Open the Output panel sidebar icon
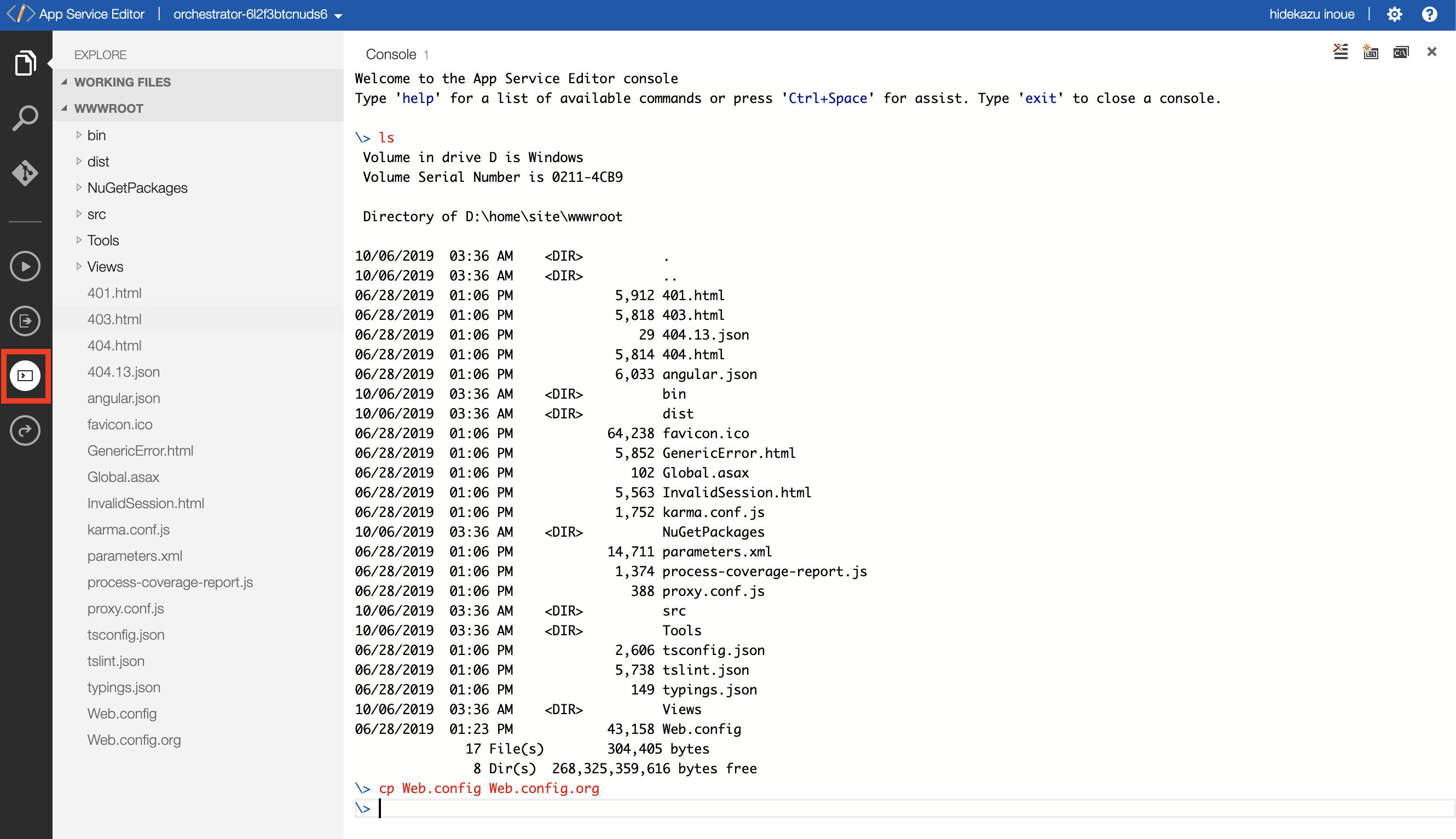The width and height of the screenshot is (1456, 839). 25,321
